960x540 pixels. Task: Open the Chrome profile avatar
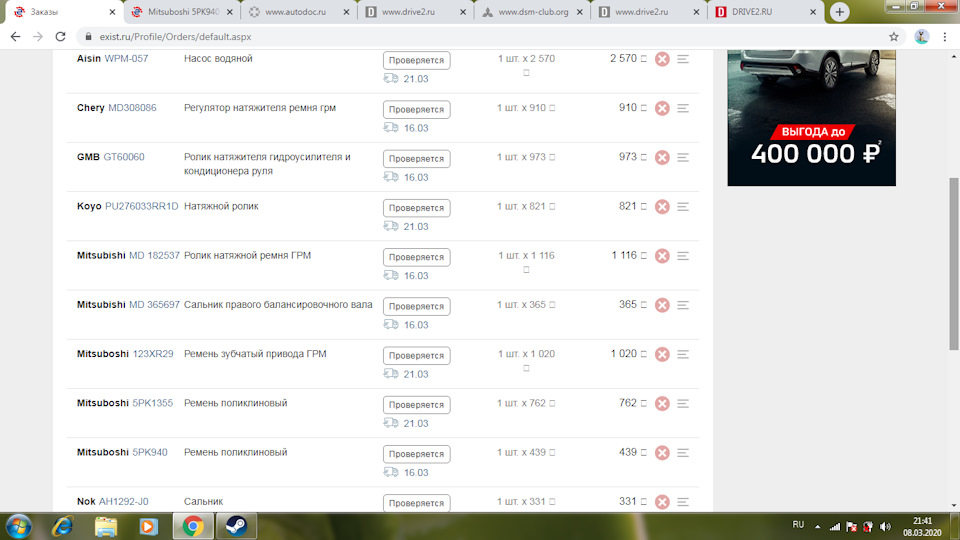click(x=921, y=37)
